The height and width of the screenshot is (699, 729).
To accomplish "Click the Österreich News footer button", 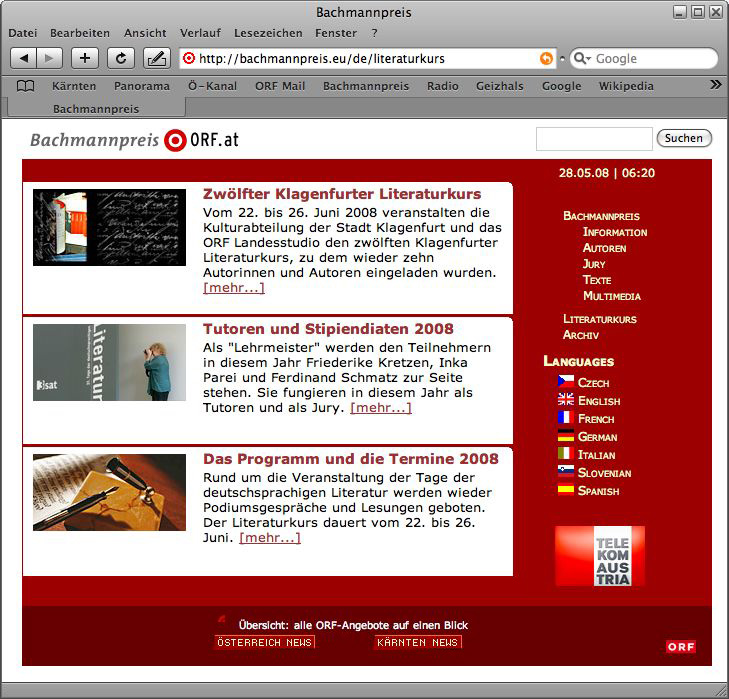I will pyautogui.click(x=264, y=642).
